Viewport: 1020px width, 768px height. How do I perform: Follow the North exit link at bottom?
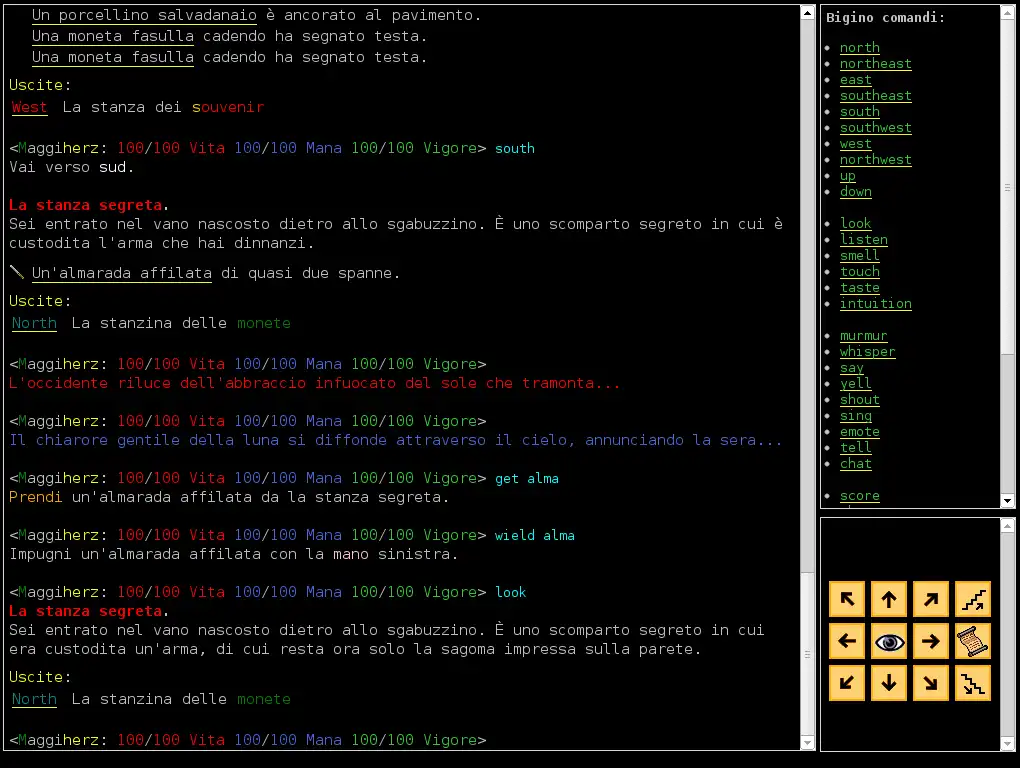[34, 699]
